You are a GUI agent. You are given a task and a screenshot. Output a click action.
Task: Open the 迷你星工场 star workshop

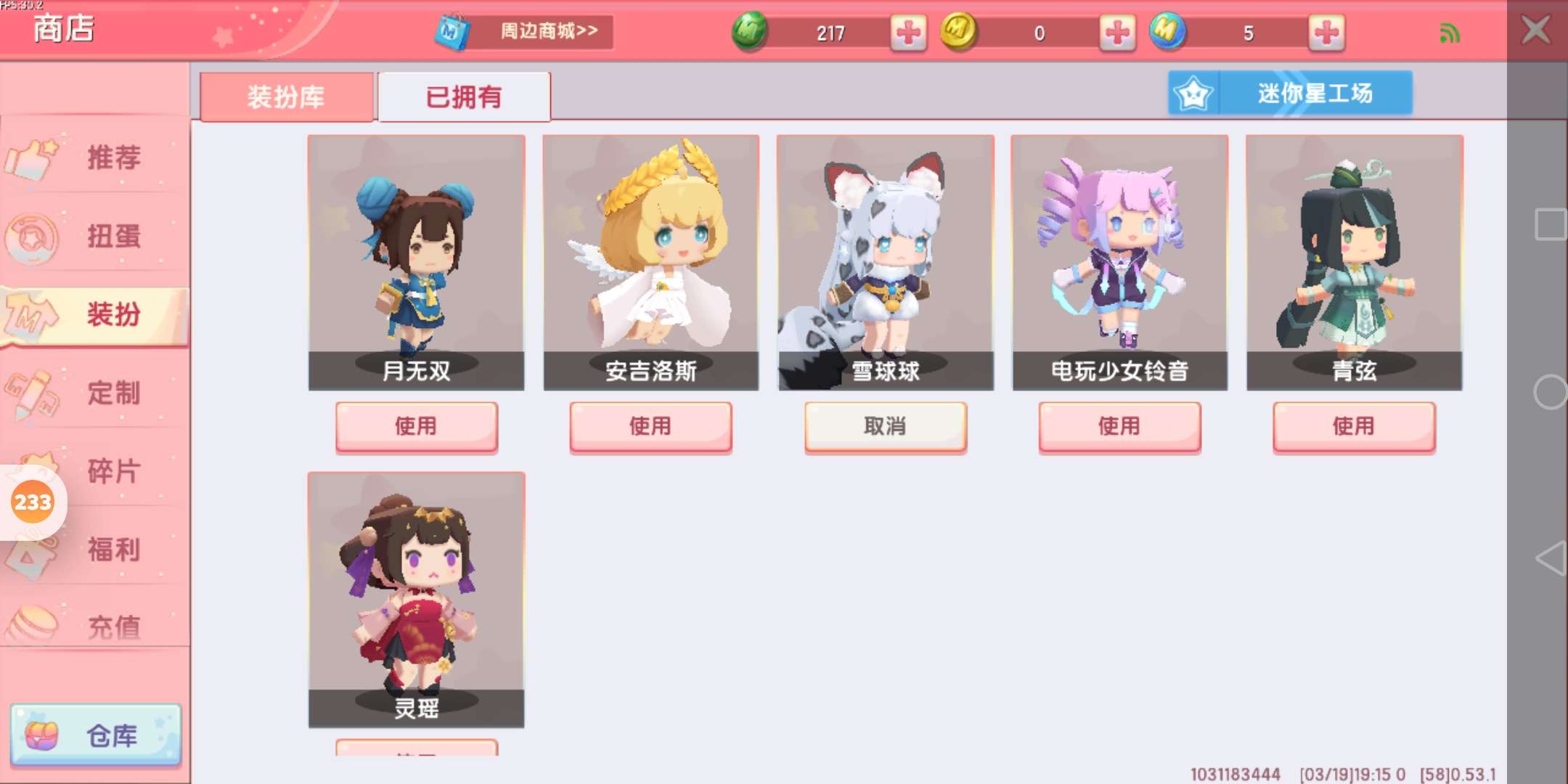pos(1290,93)
